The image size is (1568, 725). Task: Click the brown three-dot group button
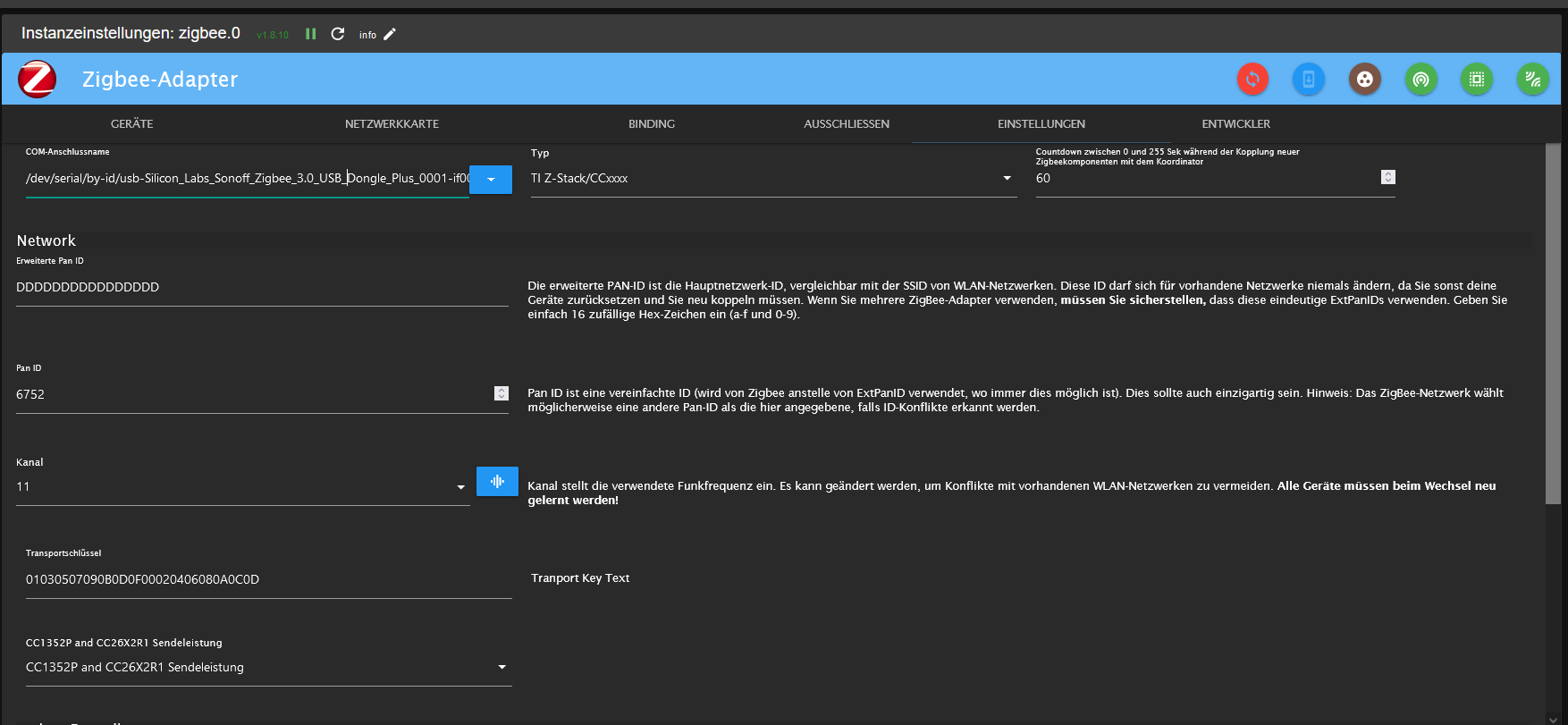click(1365, 79)
